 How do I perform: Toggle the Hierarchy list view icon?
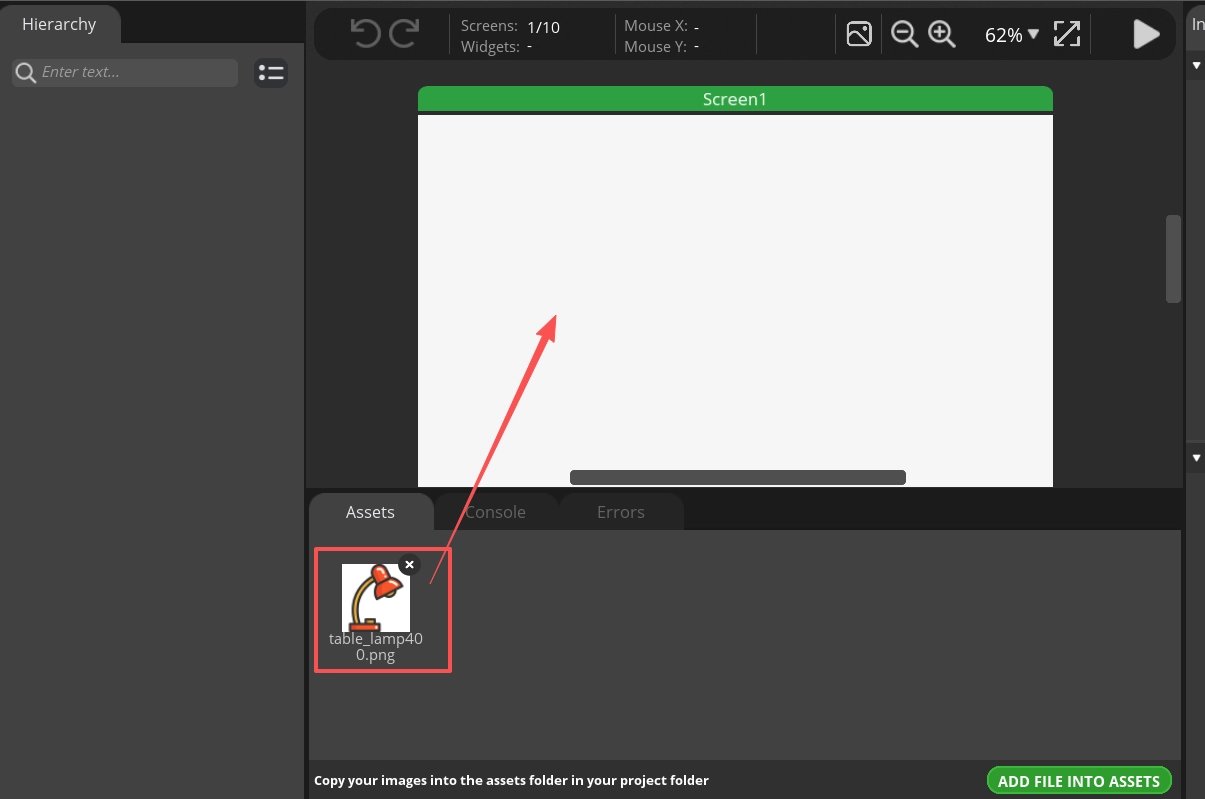click(271, 72)
